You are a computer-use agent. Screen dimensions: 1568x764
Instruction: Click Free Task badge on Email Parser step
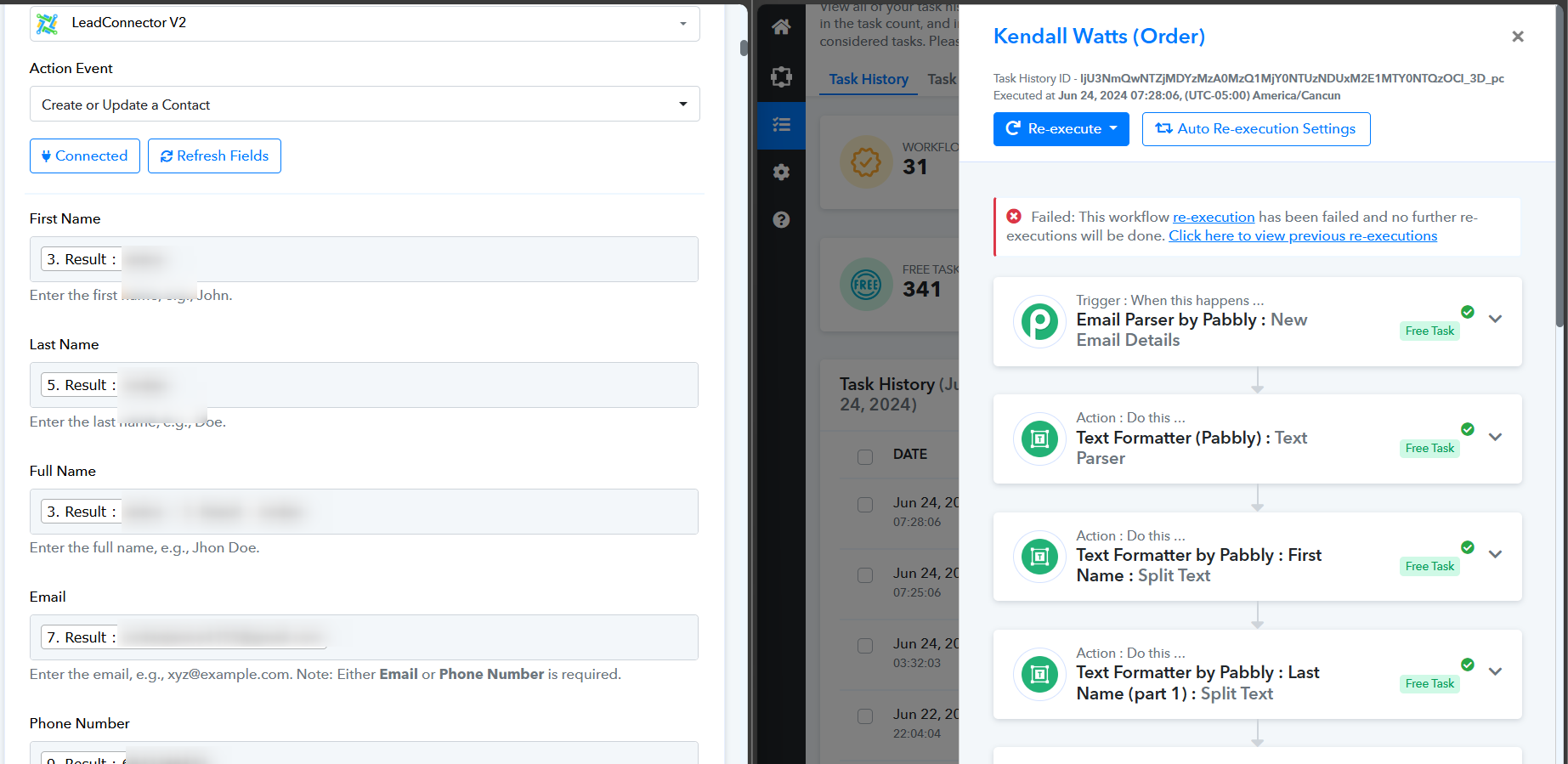1429,331
